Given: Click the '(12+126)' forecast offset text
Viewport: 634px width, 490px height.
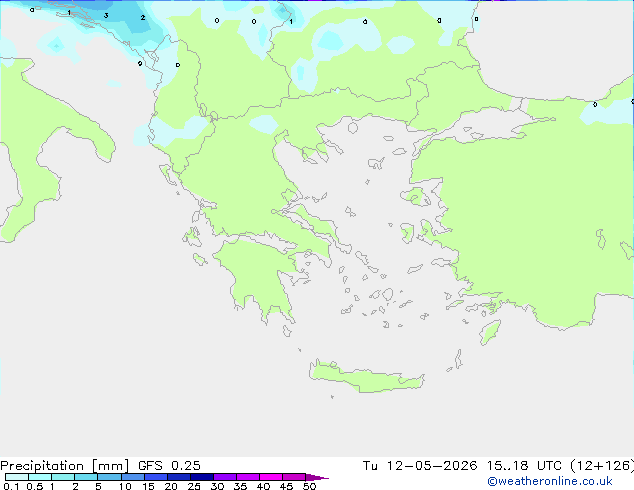Looking at the screenshot, I should coord(602,466).
